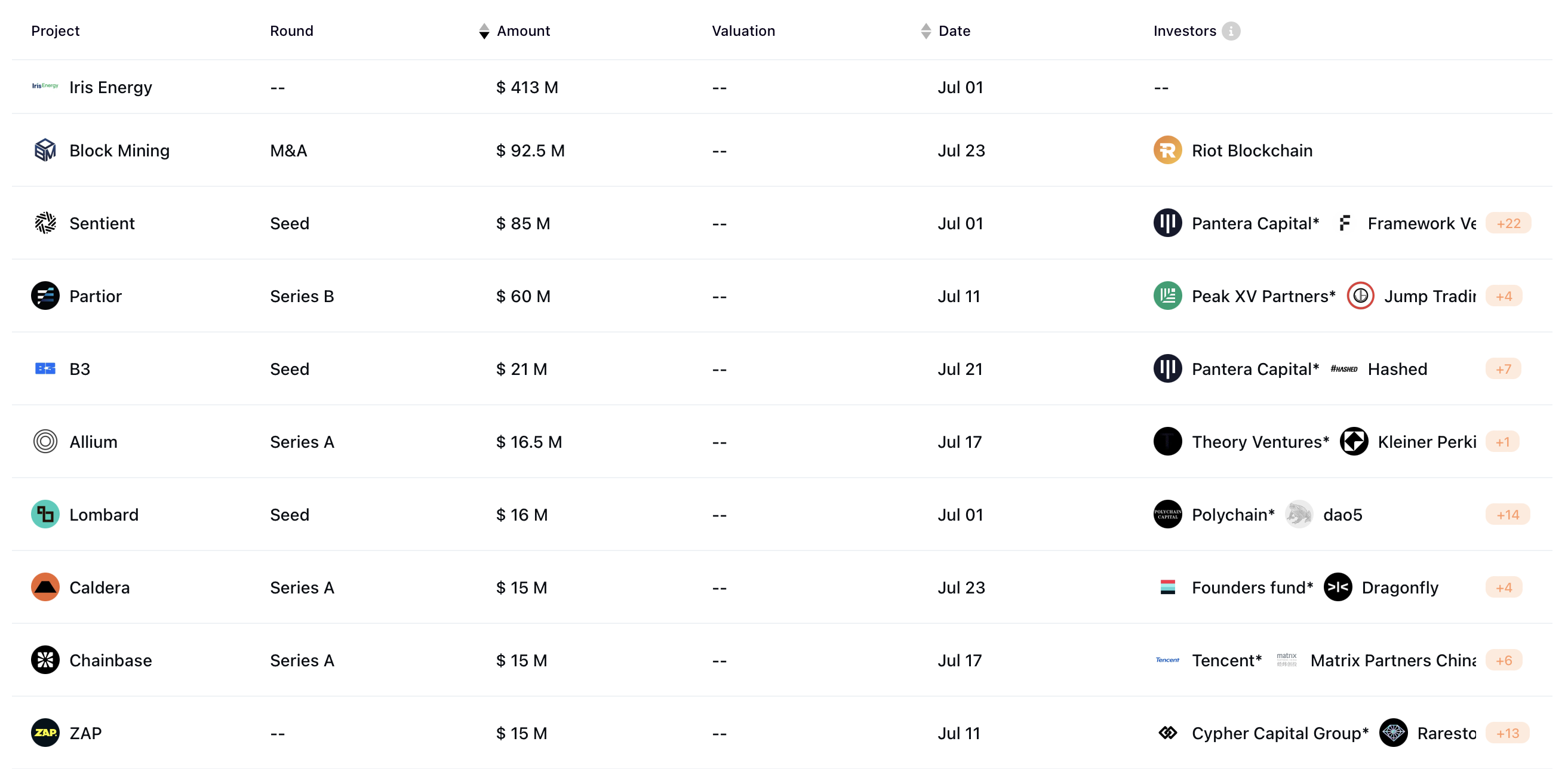This screenshot has width=1568, height=769.
Task: Open the Block Mining project page
Action: coord(119,150)
